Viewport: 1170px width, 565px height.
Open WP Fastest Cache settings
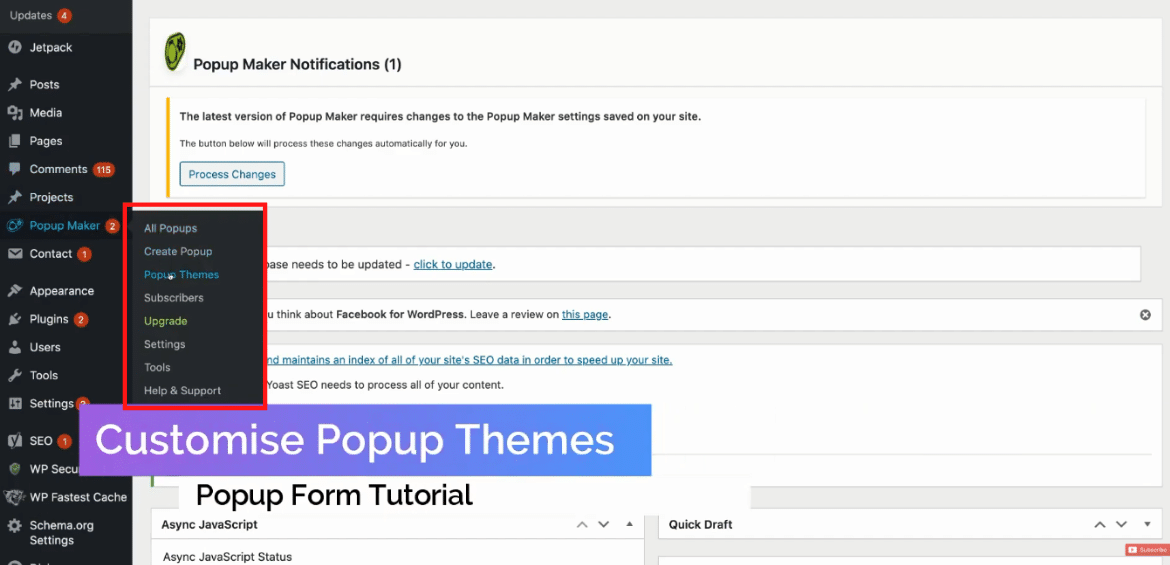(x=78, y=497)
